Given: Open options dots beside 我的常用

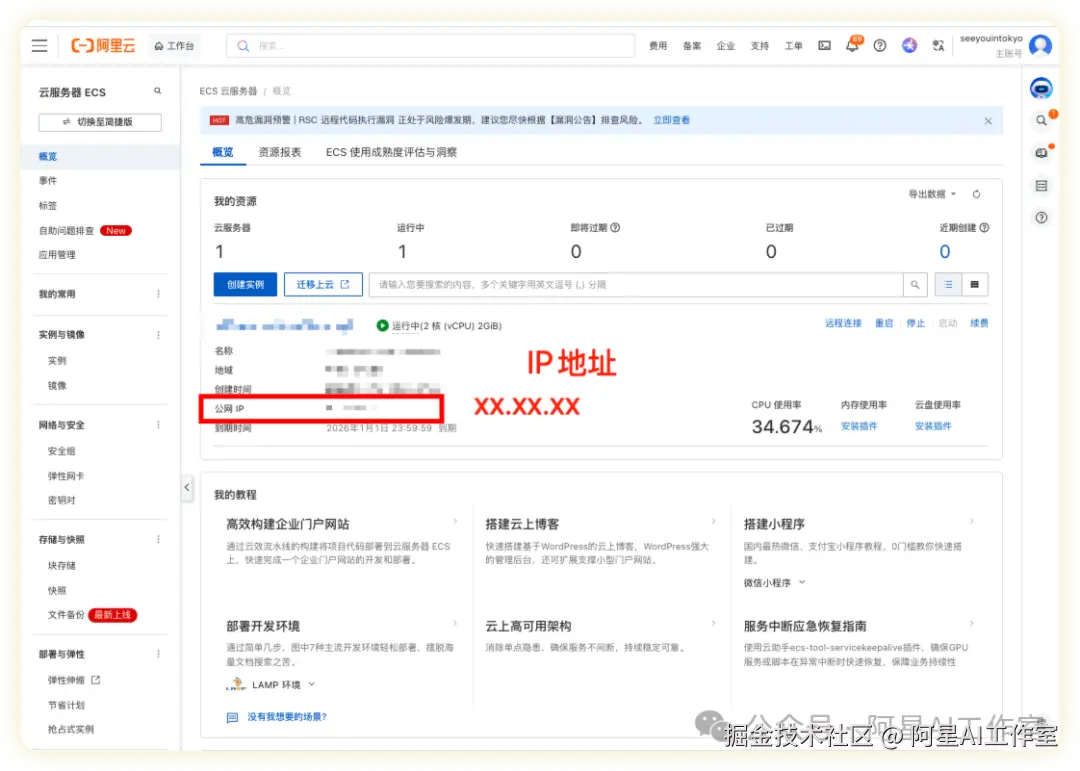Looking at the screenshot, I should 158,294.
